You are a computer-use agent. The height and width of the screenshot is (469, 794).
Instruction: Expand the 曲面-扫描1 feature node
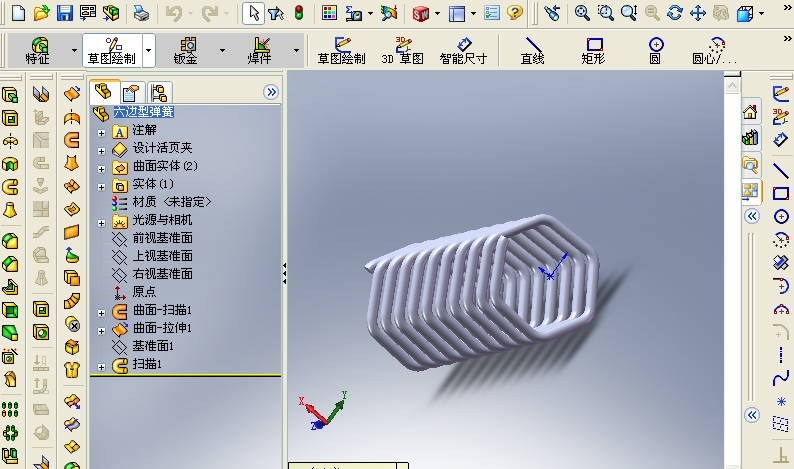101,313
